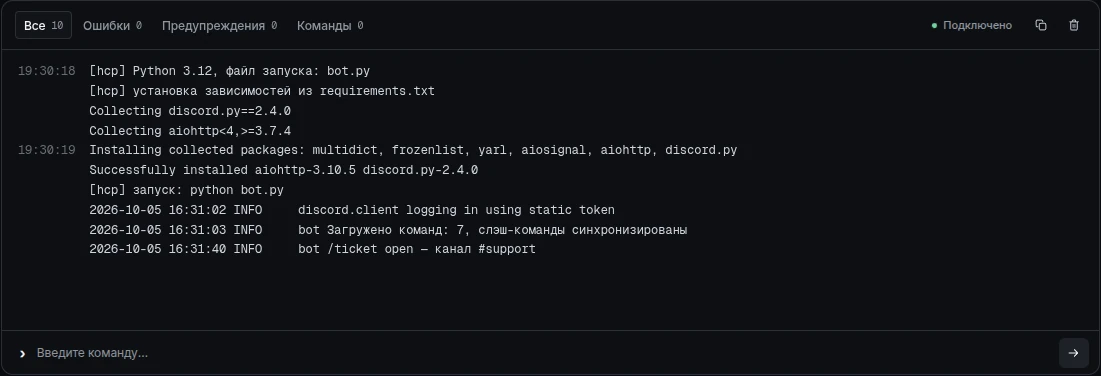Click the green connection status dot
This screenshot has width=1101, height=376.
[x=934, y=25]
